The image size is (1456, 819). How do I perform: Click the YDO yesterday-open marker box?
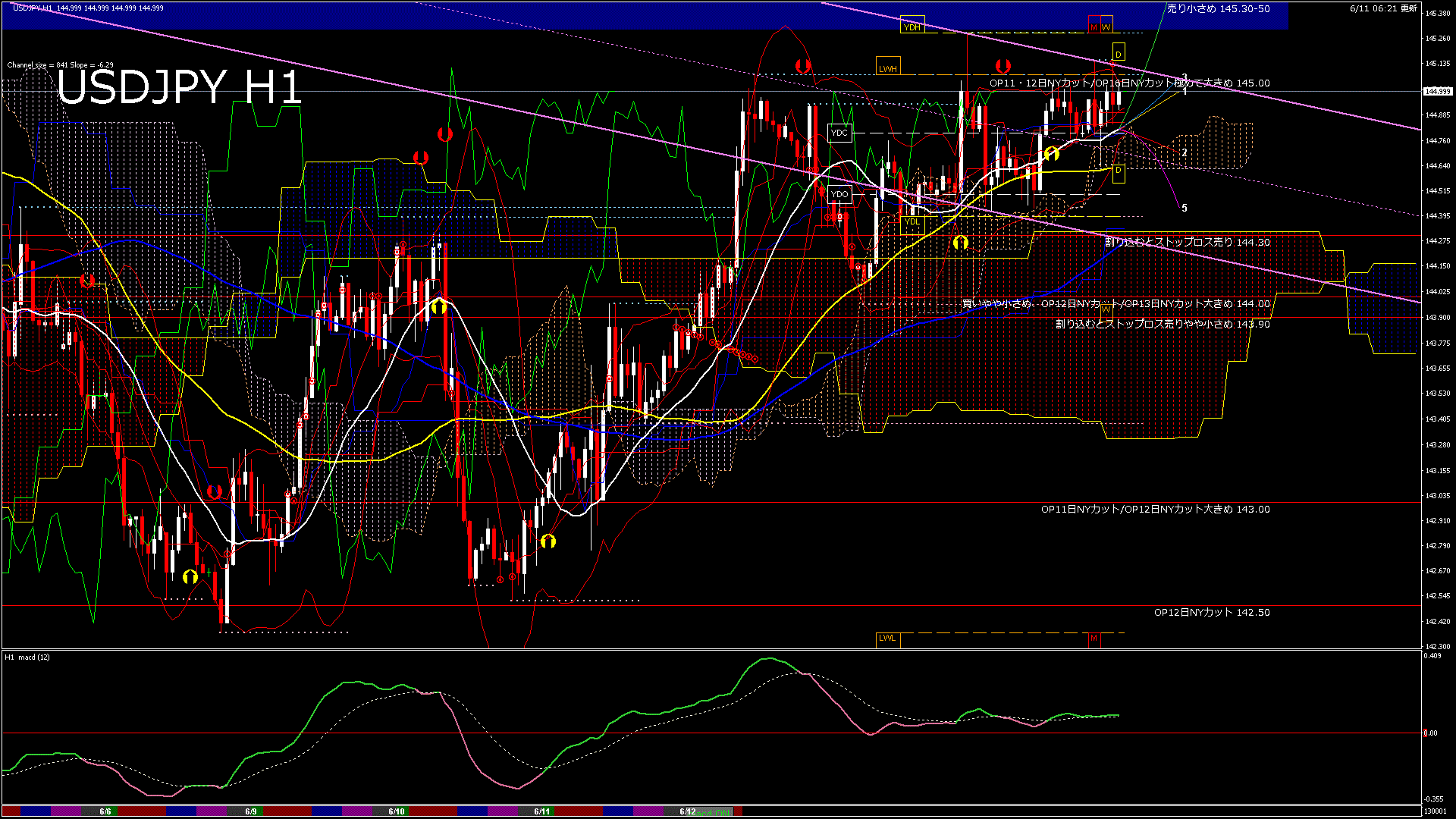click(x=839, y=194)
